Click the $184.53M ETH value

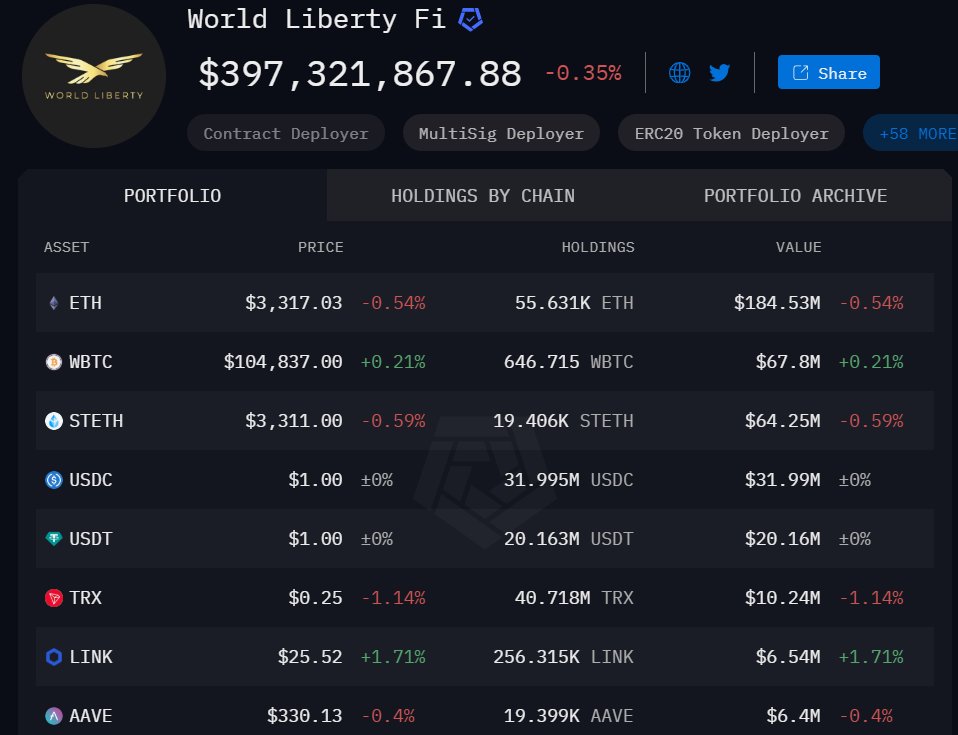(x=777, y=302)
